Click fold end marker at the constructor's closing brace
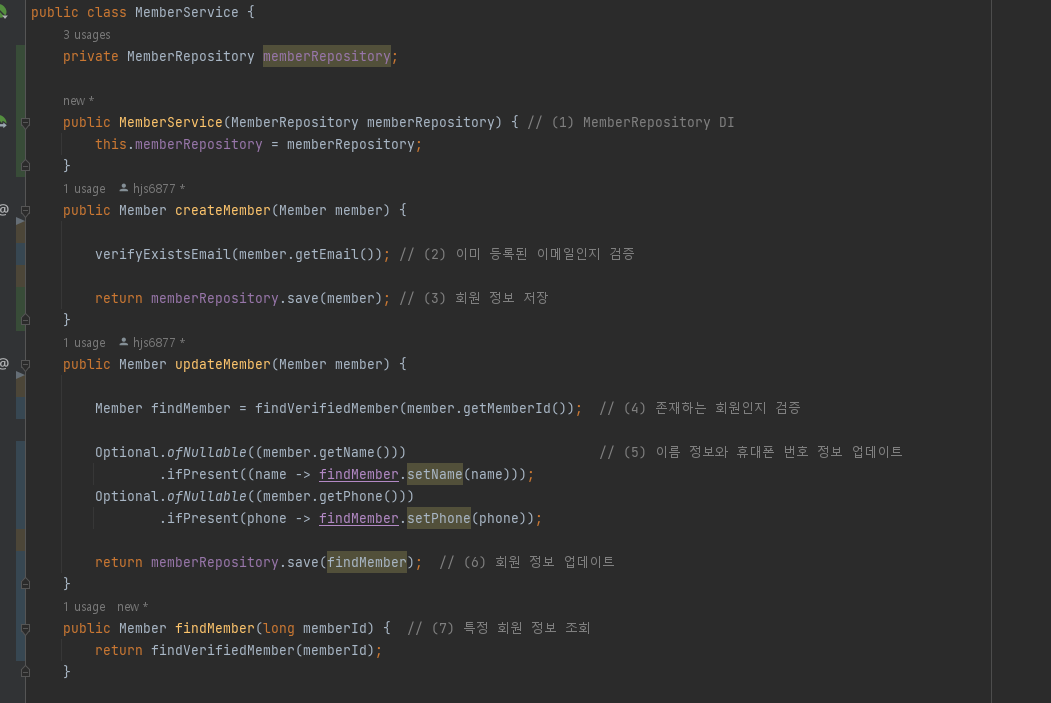 click(25, 166)
